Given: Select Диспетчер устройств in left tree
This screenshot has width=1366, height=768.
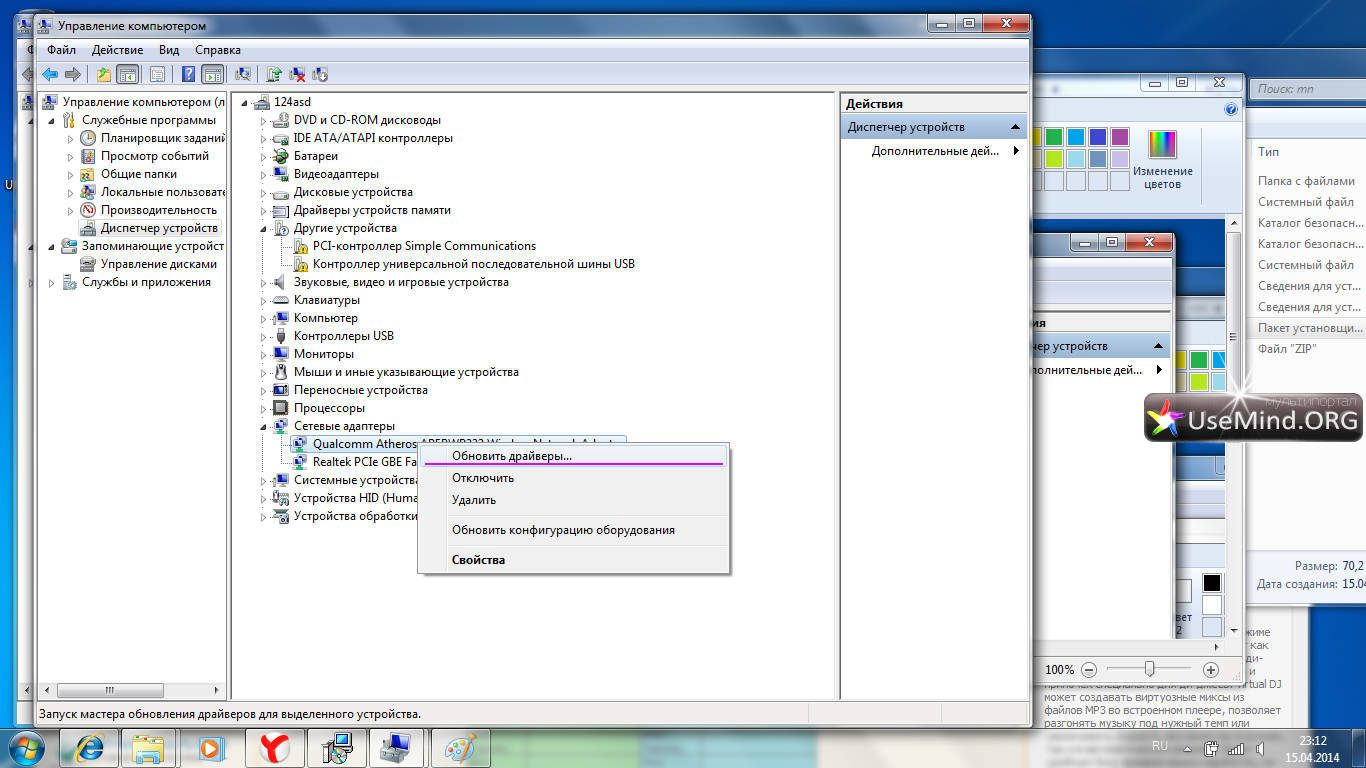Looking at the screenshot, I should pos(159,228).
